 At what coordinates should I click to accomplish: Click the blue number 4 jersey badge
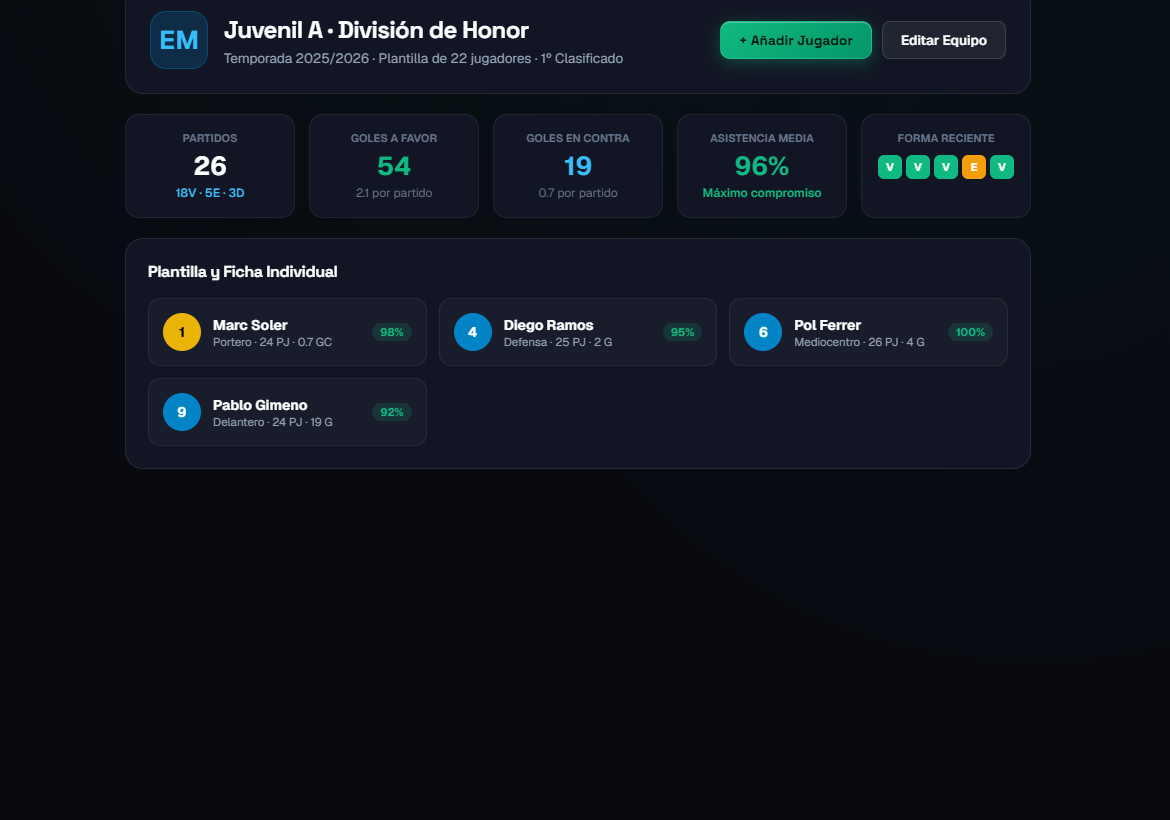click(x=472, y=332)
